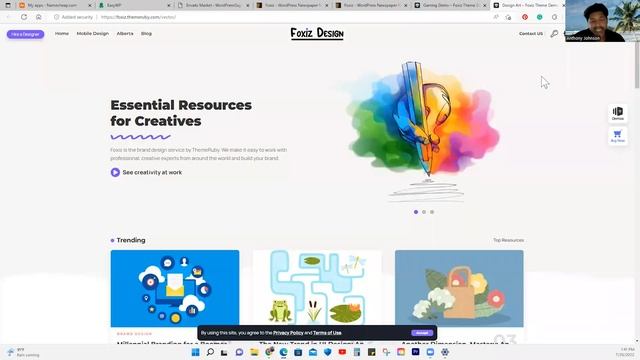Click the add to favorites star icon
The image size is (640, 360).
(x=508, y=17)
